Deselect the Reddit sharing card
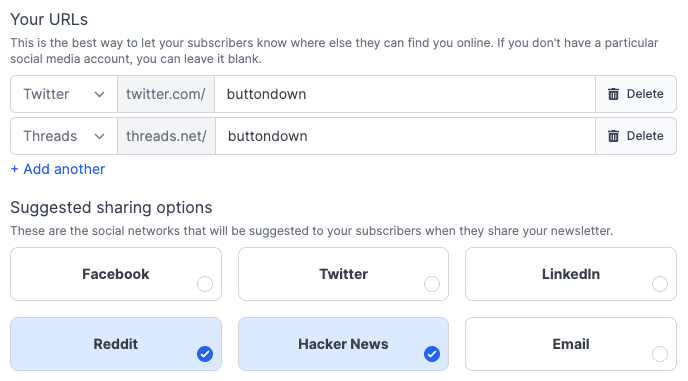688x381 pixels. pos(116,344)
